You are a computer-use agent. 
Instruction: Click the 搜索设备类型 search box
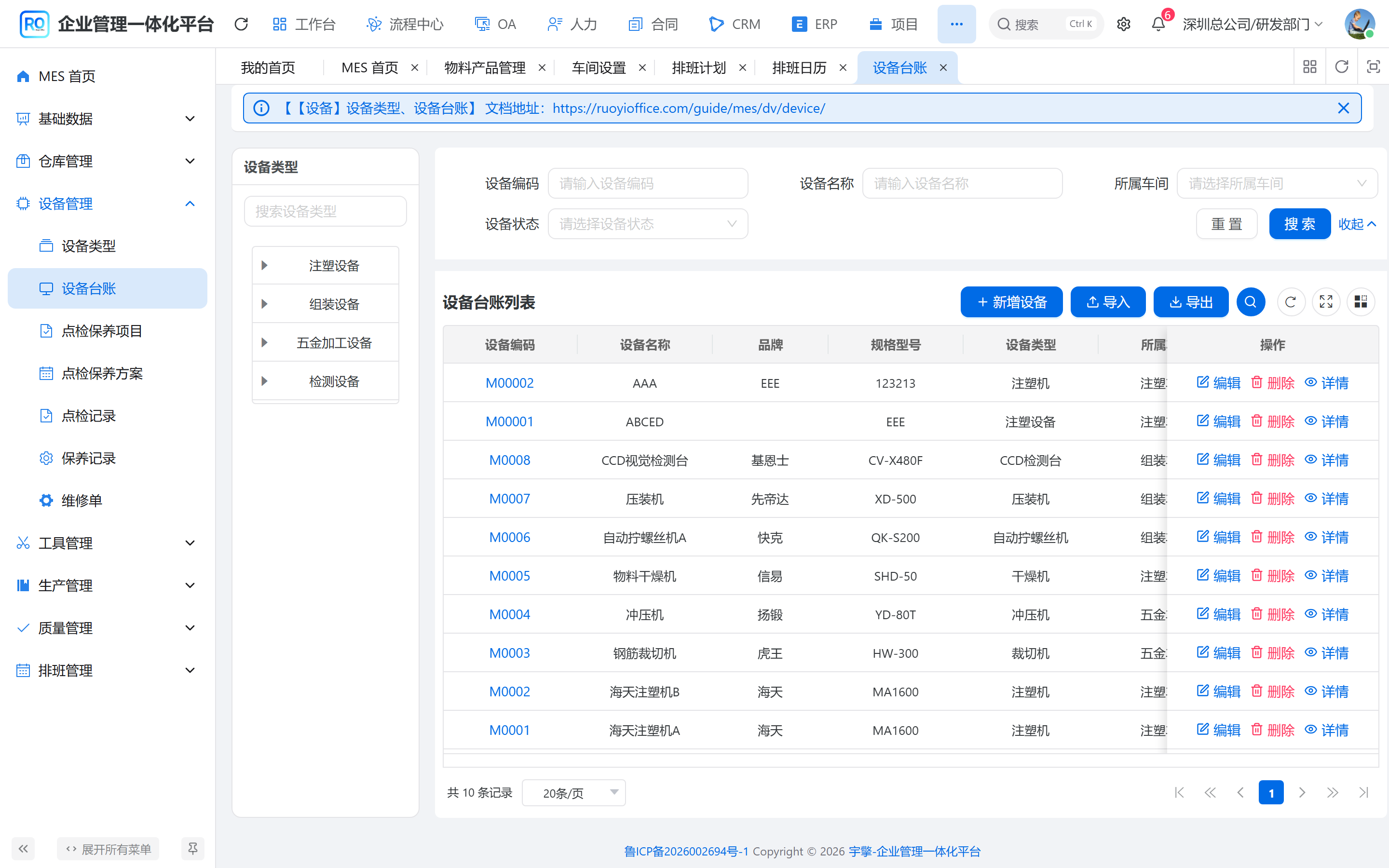click(326, 211)
